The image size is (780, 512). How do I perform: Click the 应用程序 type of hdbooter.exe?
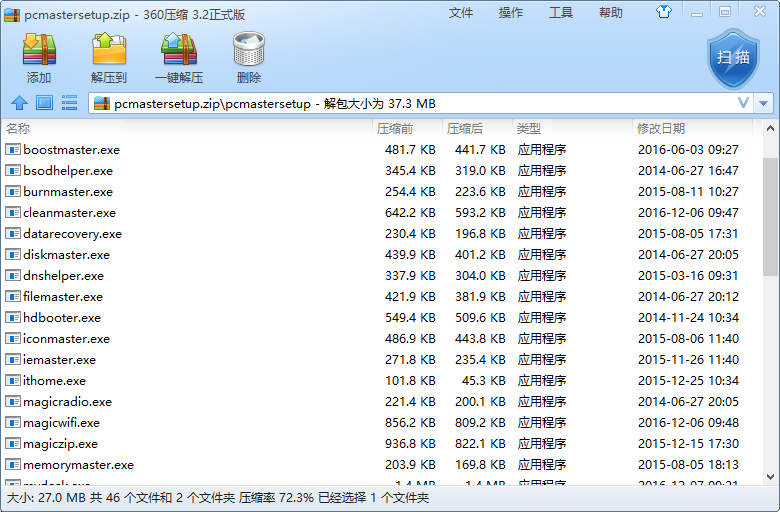point(542,317)
